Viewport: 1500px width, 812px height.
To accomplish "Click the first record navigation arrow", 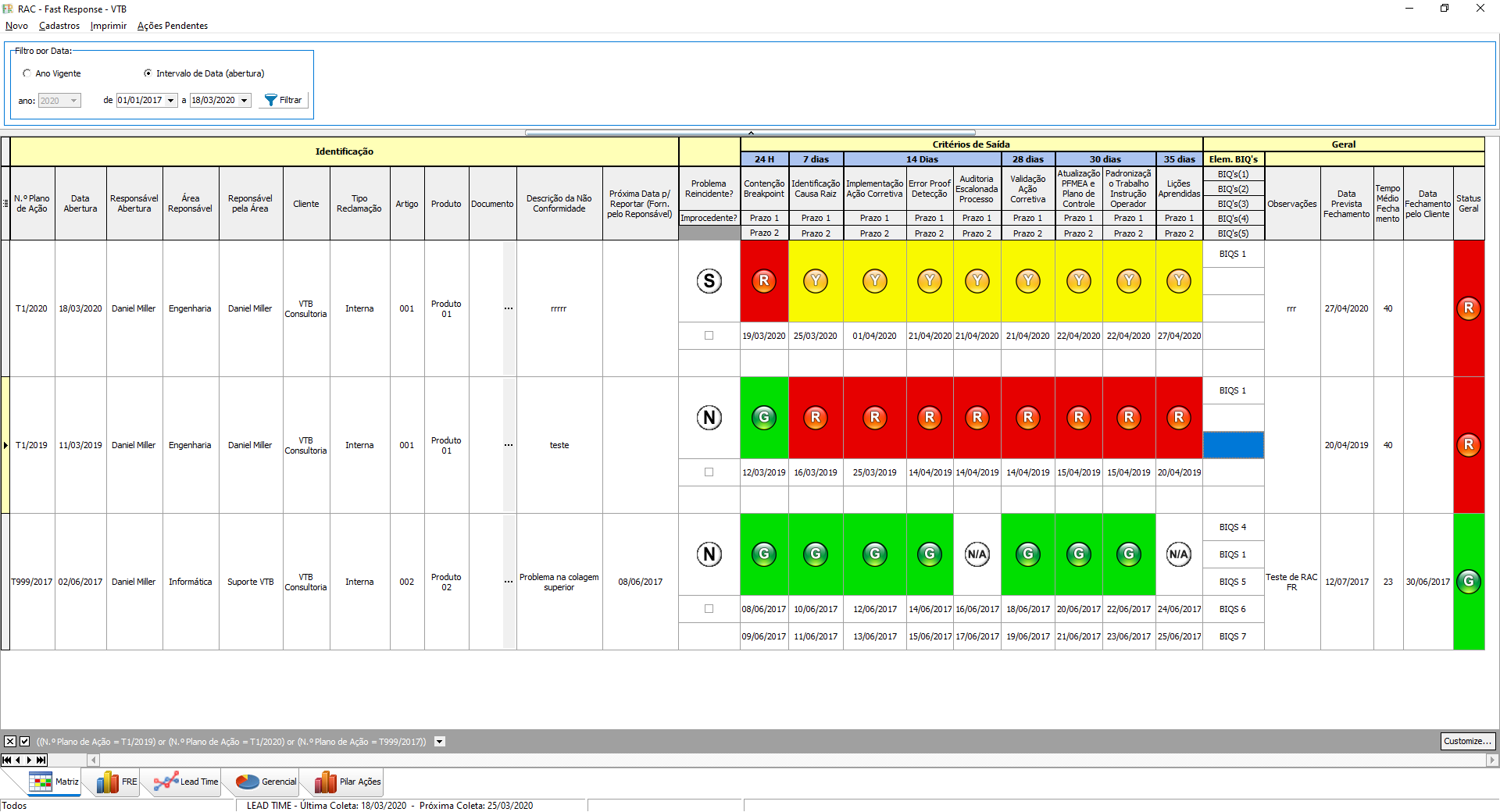I will pos(7,760).
